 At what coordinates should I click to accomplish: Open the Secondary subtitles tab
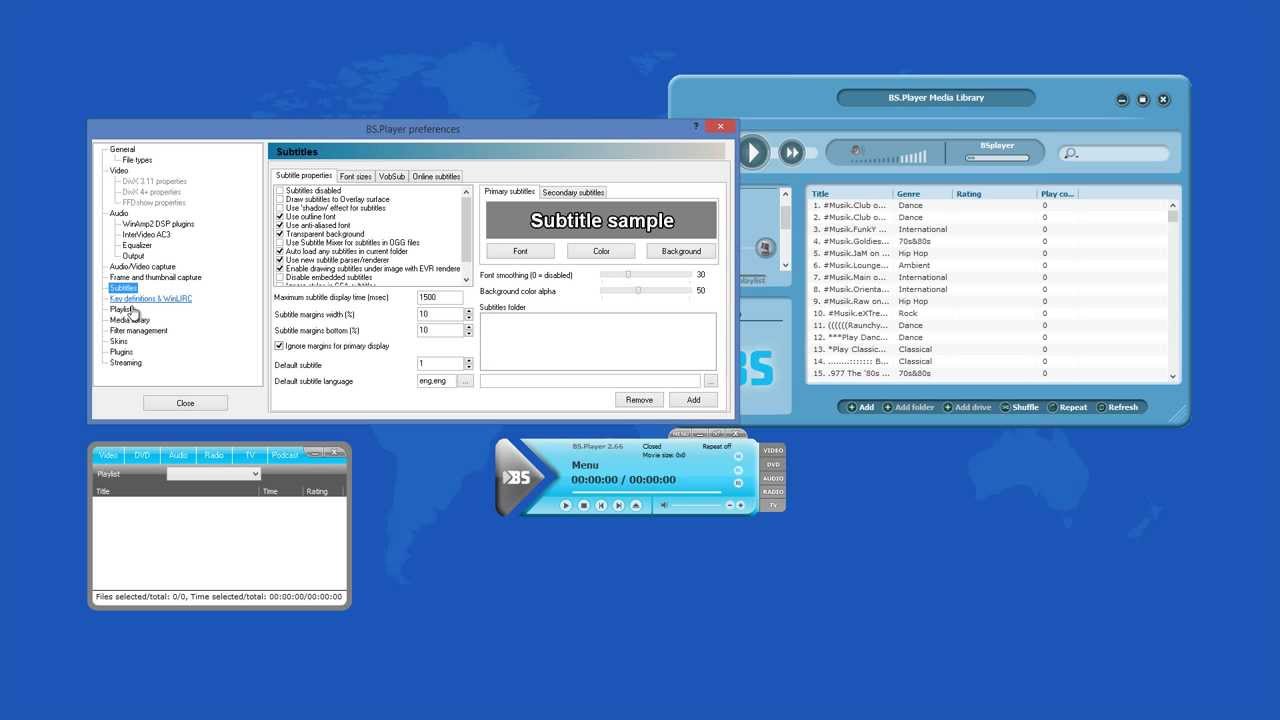[573, 192]
